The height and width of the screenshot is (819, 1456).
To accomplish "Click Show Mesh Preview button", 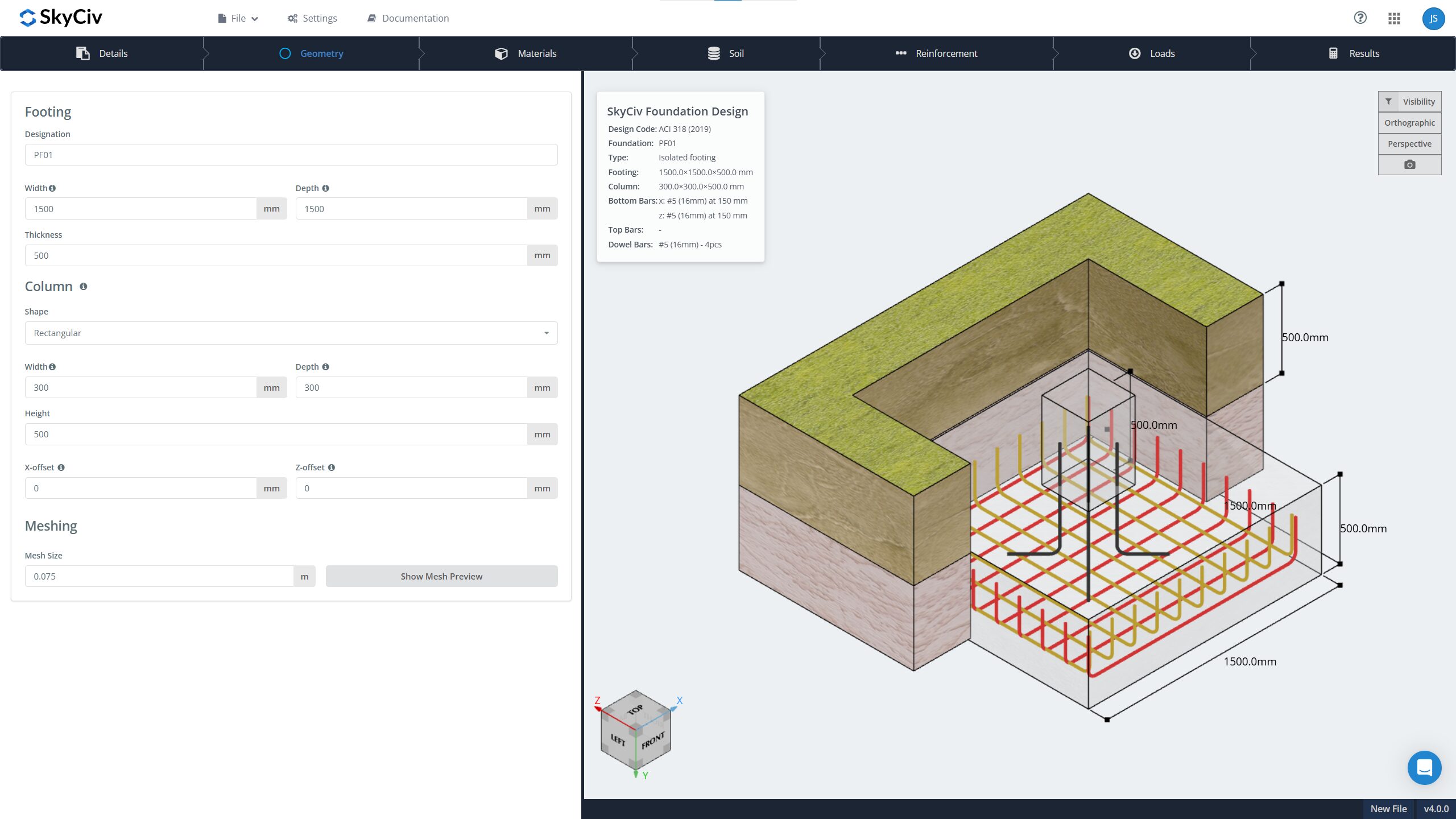I will coord(441,576).
